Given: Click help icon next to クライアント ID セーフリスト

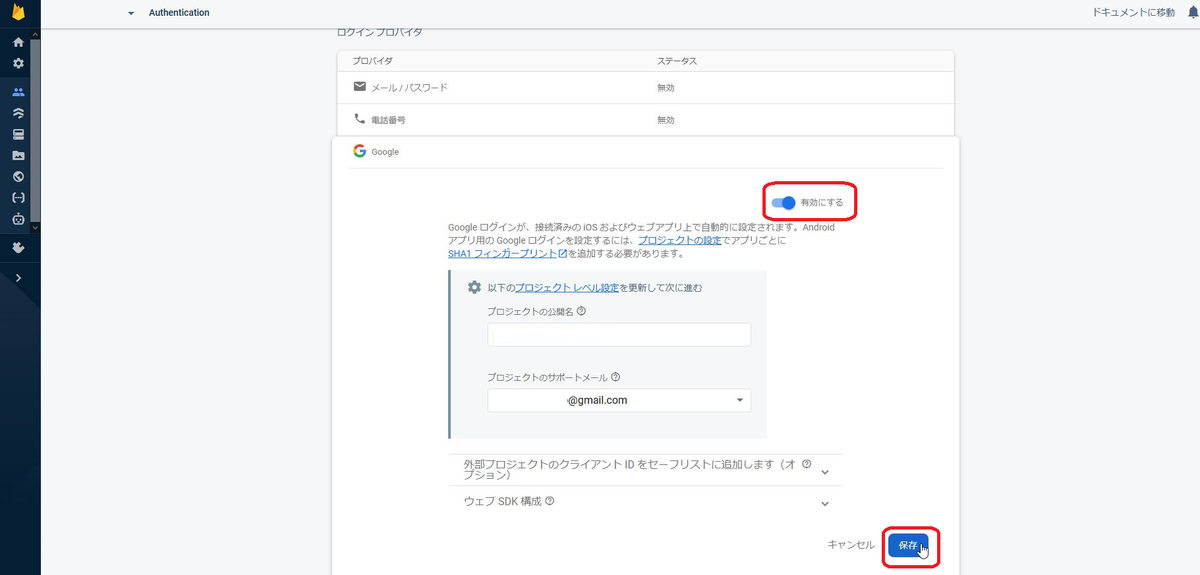Looking at the screenshot, I should click(x=806, y=464).
